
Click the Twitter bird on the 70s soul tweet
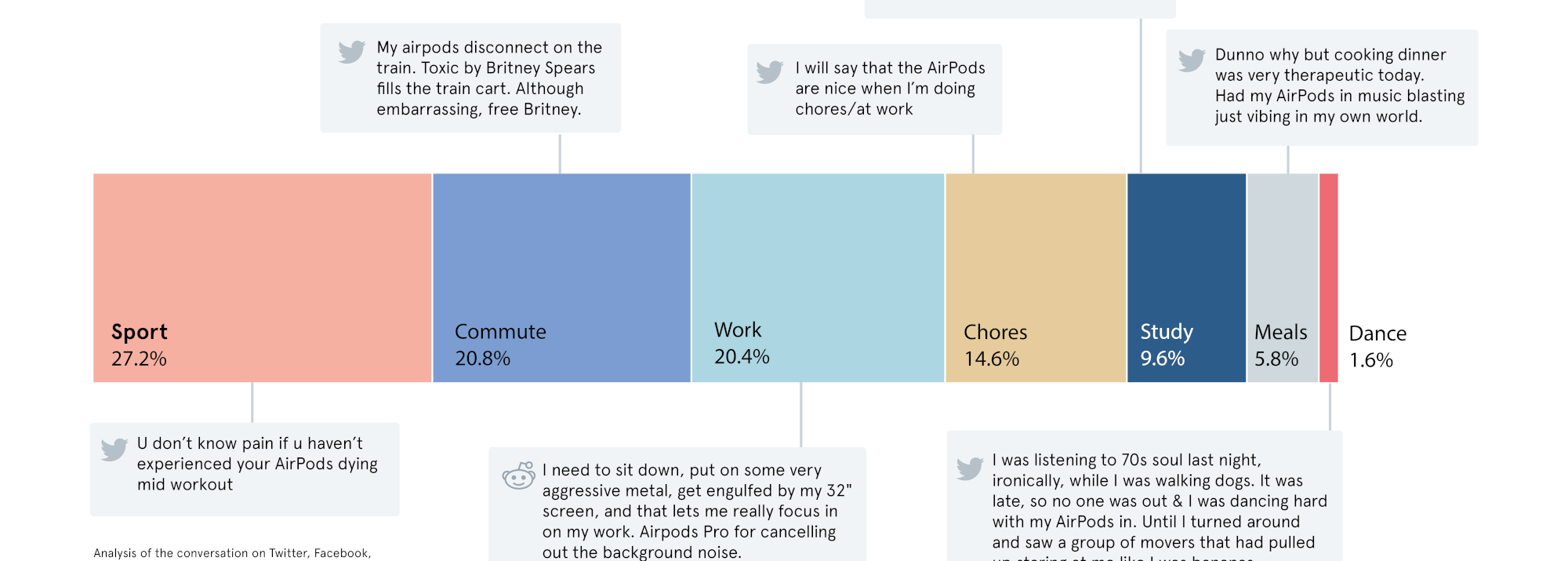pos(970,468)
